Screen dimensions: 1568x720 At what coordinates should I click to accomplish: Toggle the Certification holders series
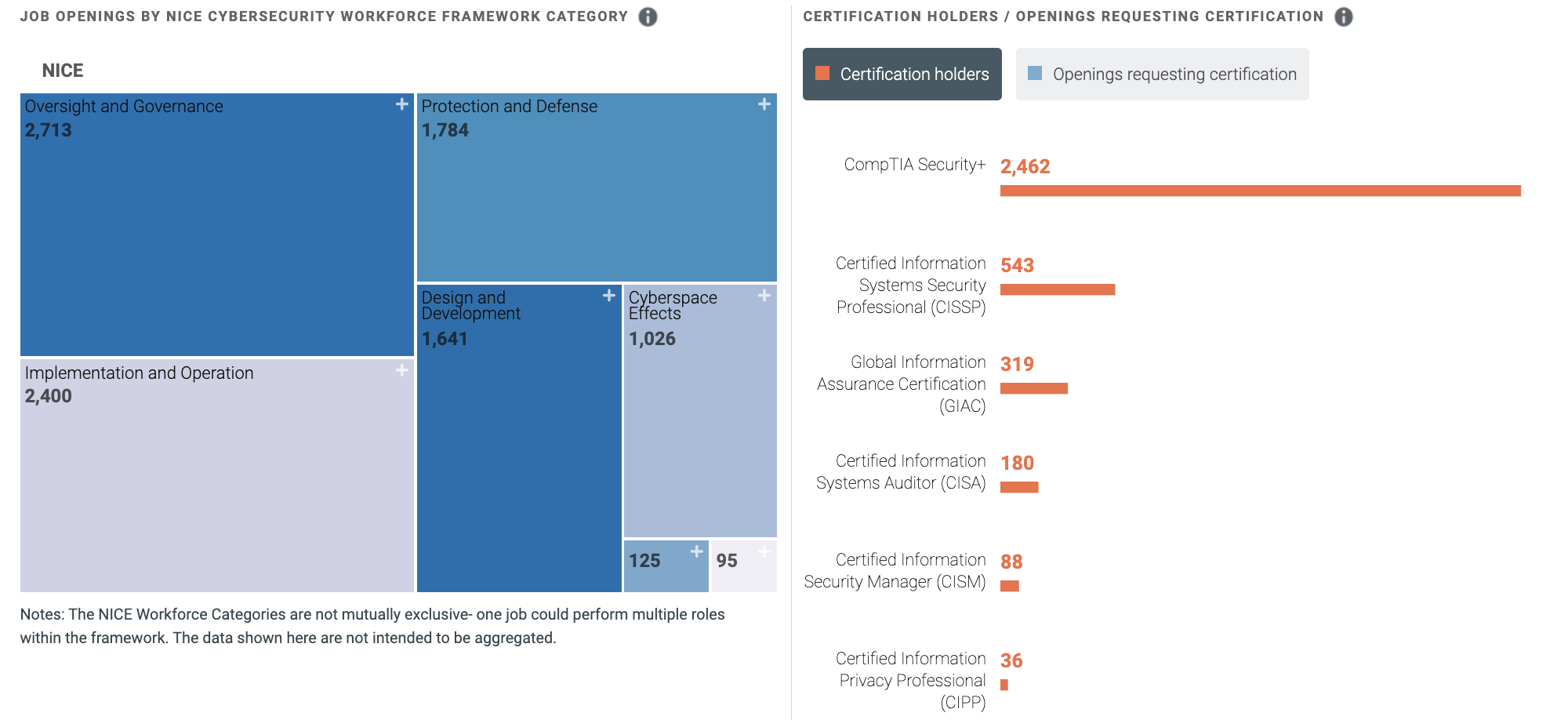902,74
